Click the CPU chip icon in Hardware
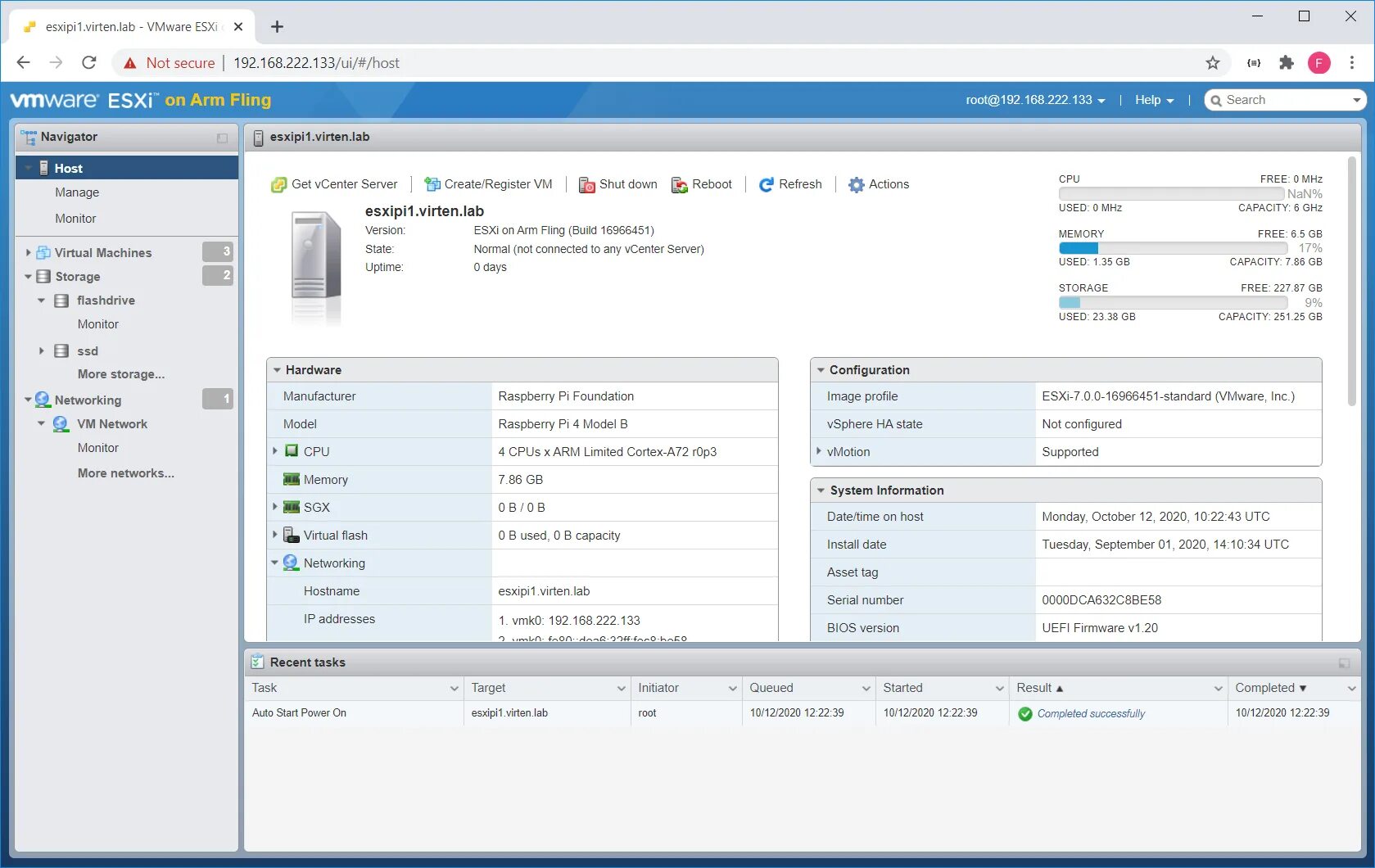The image size is (1375, 868). (292, 451)
